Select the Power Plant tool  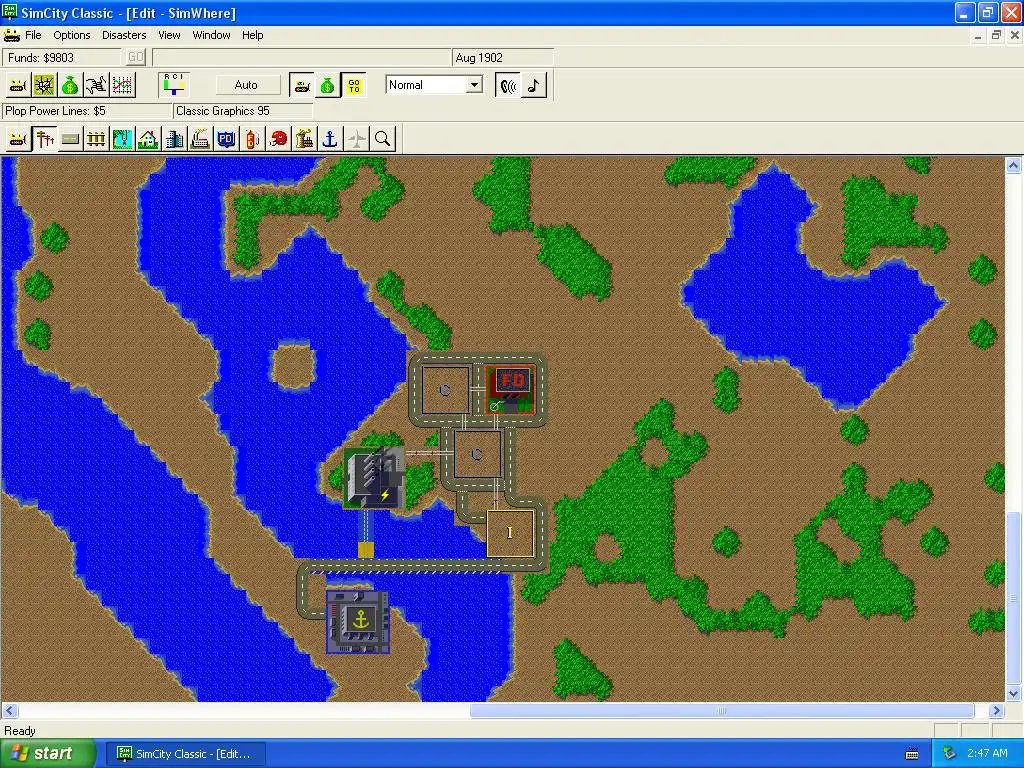point(305,139)
